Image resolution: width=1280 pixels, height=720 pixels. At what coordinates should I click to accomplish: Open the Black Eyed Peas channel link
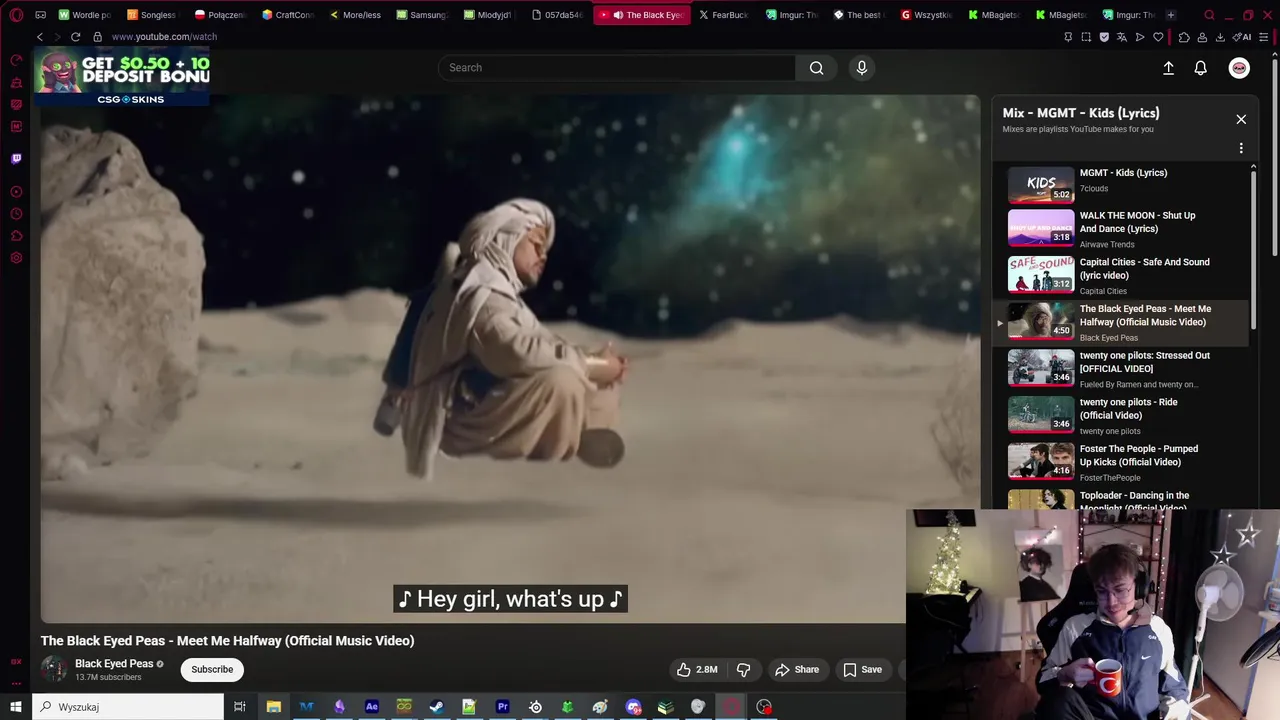114,664
